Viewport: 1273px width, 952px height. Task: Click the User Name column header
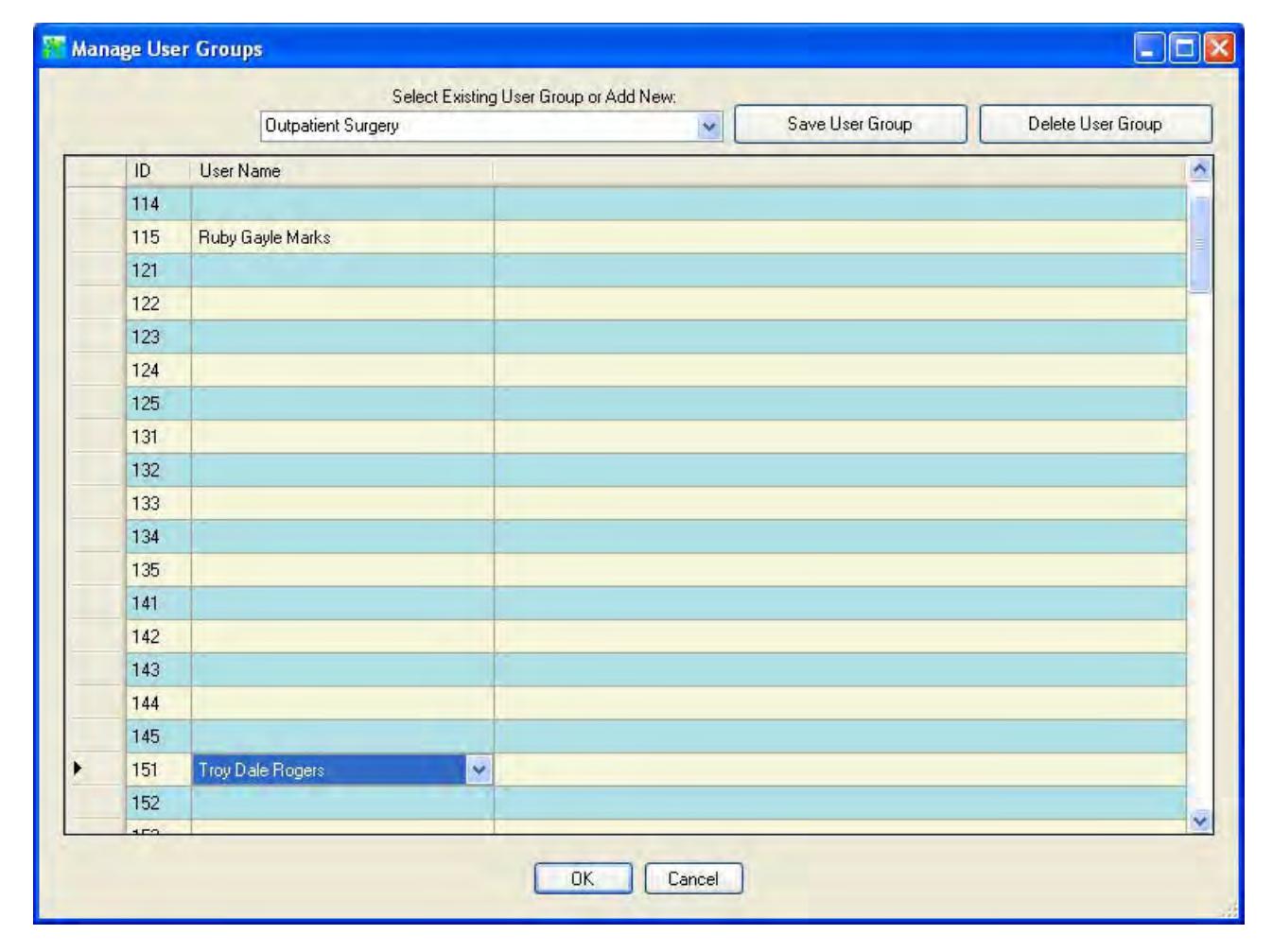342,171
